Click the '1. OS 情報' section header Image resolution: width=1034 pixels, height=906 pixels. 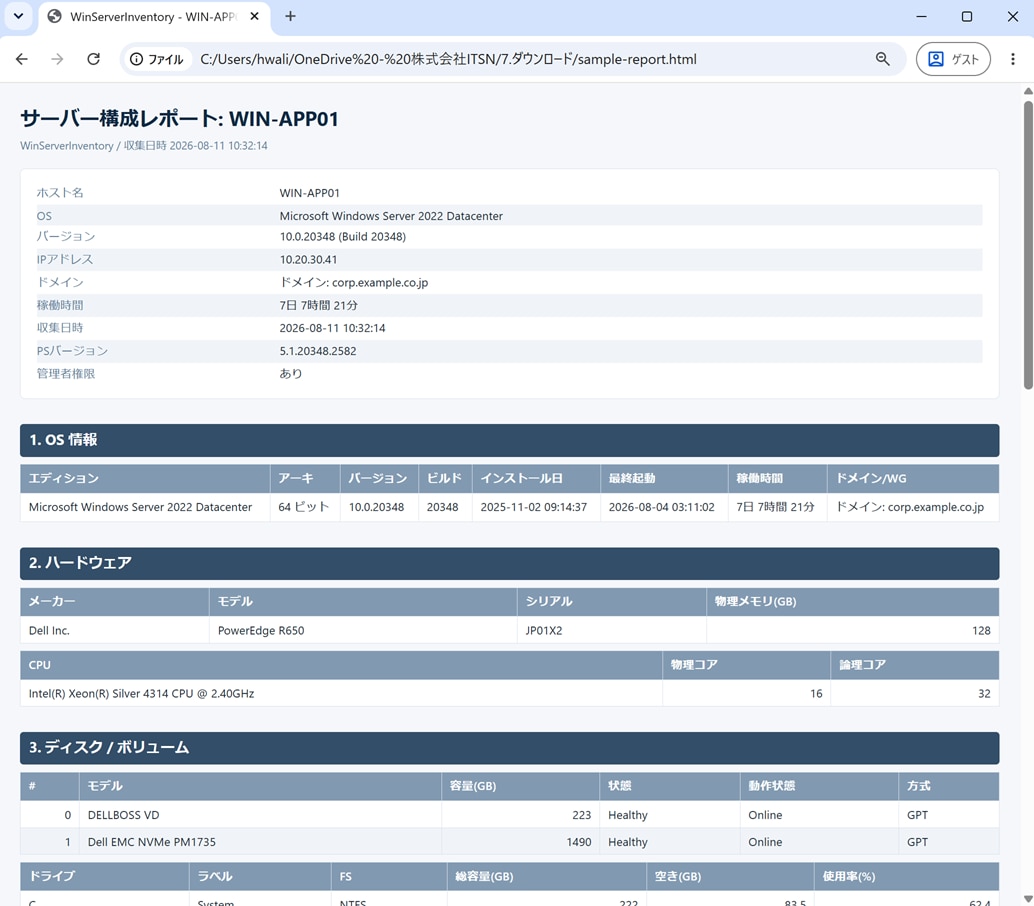click(x=510, y=440)
